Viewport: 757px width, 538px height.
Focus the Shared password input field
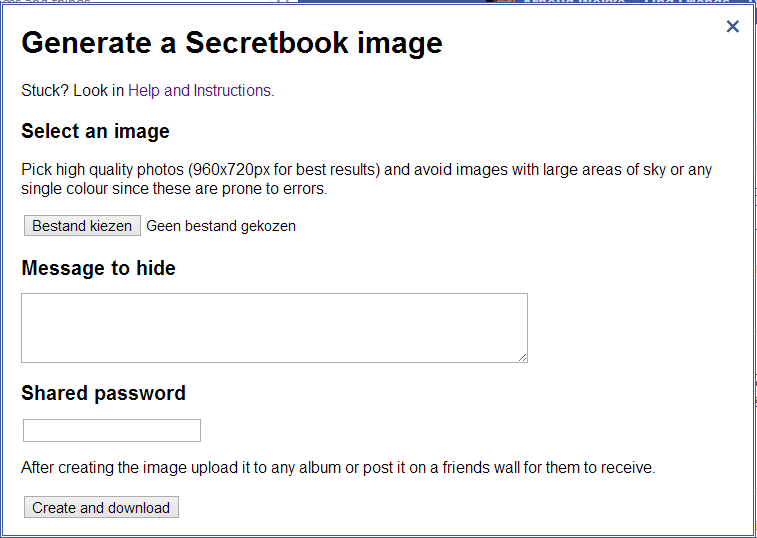tap(112, 431)
